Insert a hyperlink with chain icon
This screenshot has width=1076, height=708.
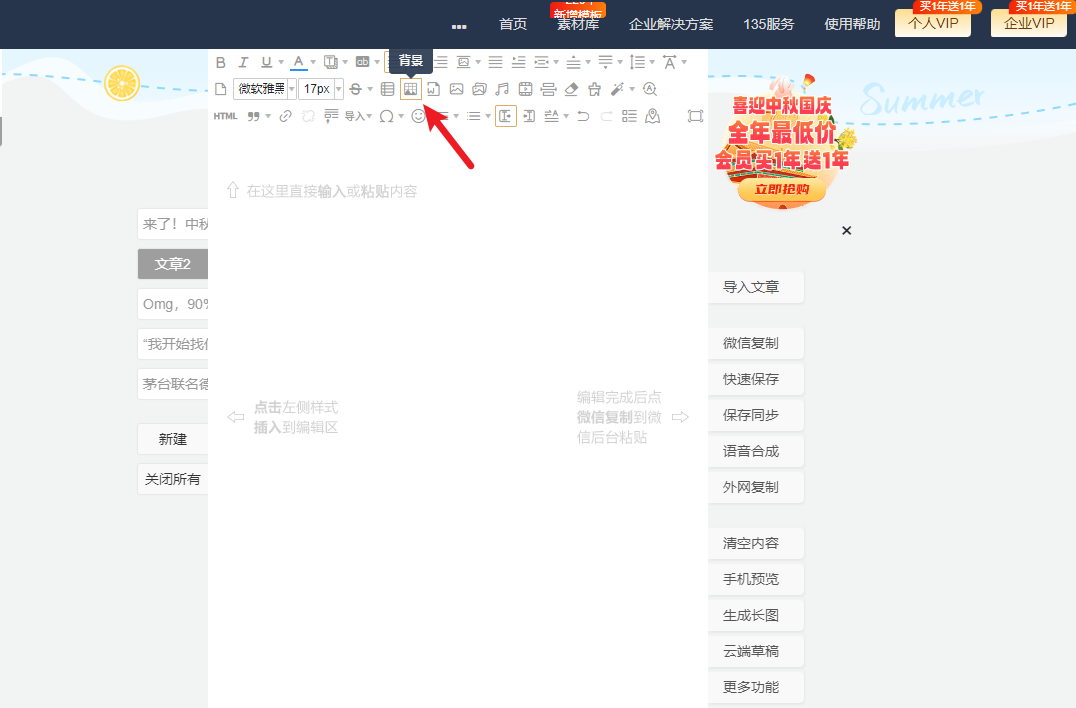(x=285, y=116)
